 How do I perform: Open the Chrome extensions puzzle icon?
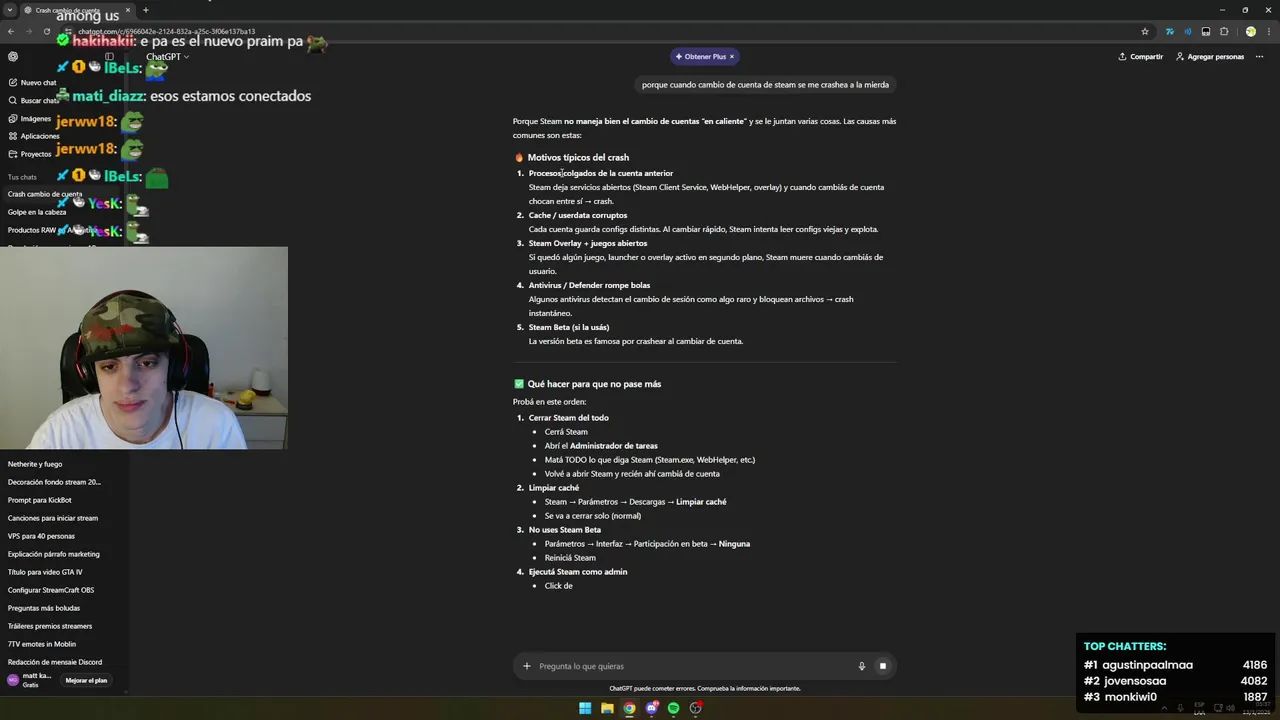(x=1224, y=31)
